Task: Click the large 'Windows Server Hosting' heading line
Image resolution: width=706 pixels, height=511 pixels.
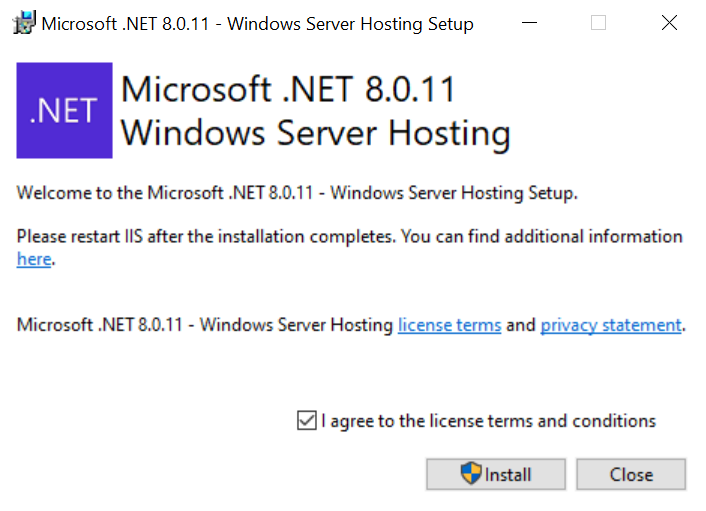Action: coord(315,132)
